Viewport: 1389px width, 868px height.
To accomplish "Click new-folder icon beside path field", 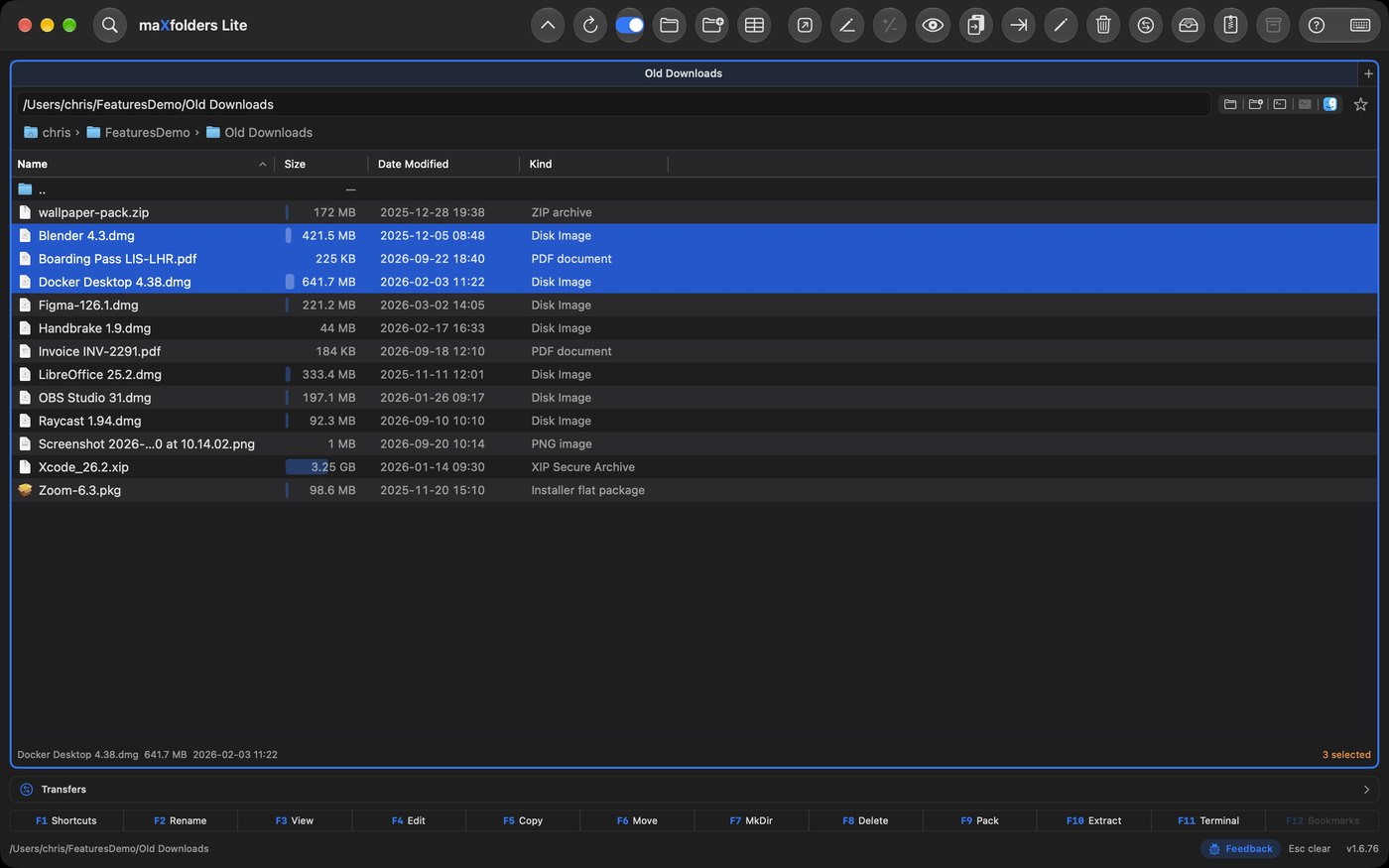I will (x=1255, y=104).
